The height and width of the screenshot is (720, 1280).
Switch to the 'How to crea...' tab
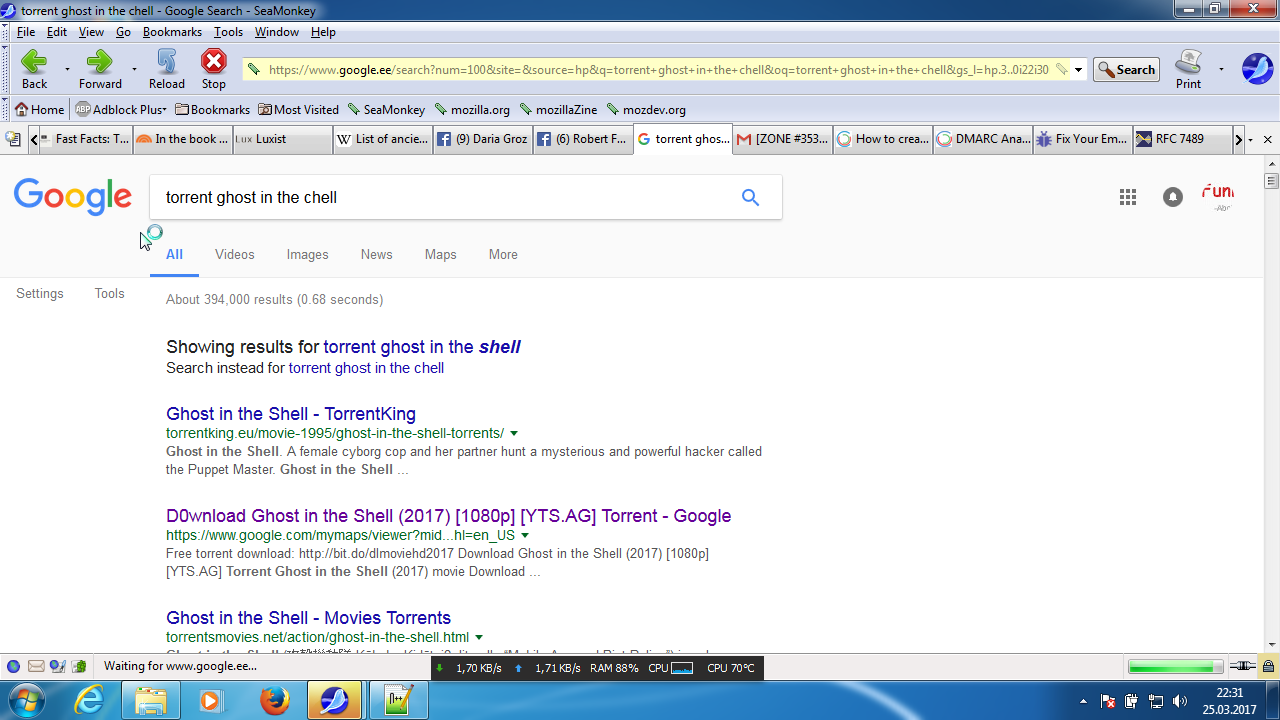pos(882,139)
